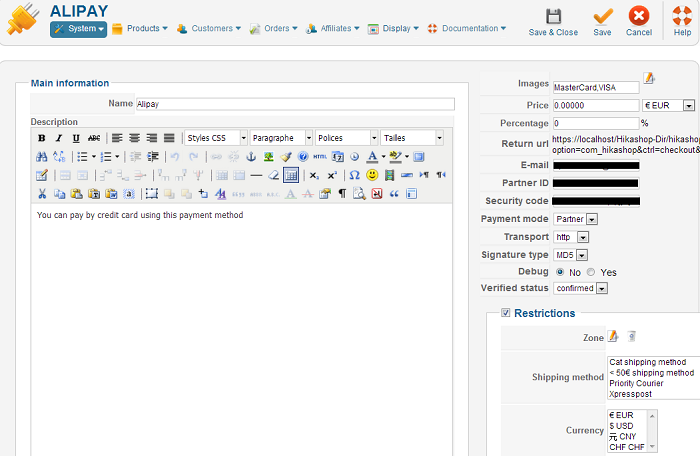Viewport: 700px width, 456px height.
Task: Insert a special character Omega
Action: click(x=354, y=175)
